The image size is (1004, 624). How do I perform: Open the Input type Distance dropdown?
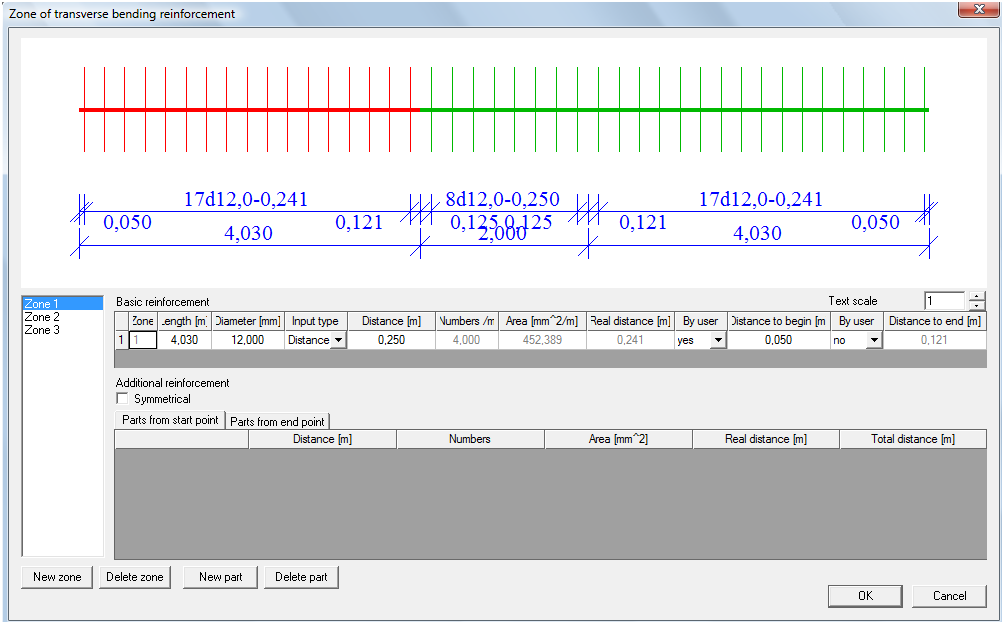pyautogui.click(x=339, y=340)
